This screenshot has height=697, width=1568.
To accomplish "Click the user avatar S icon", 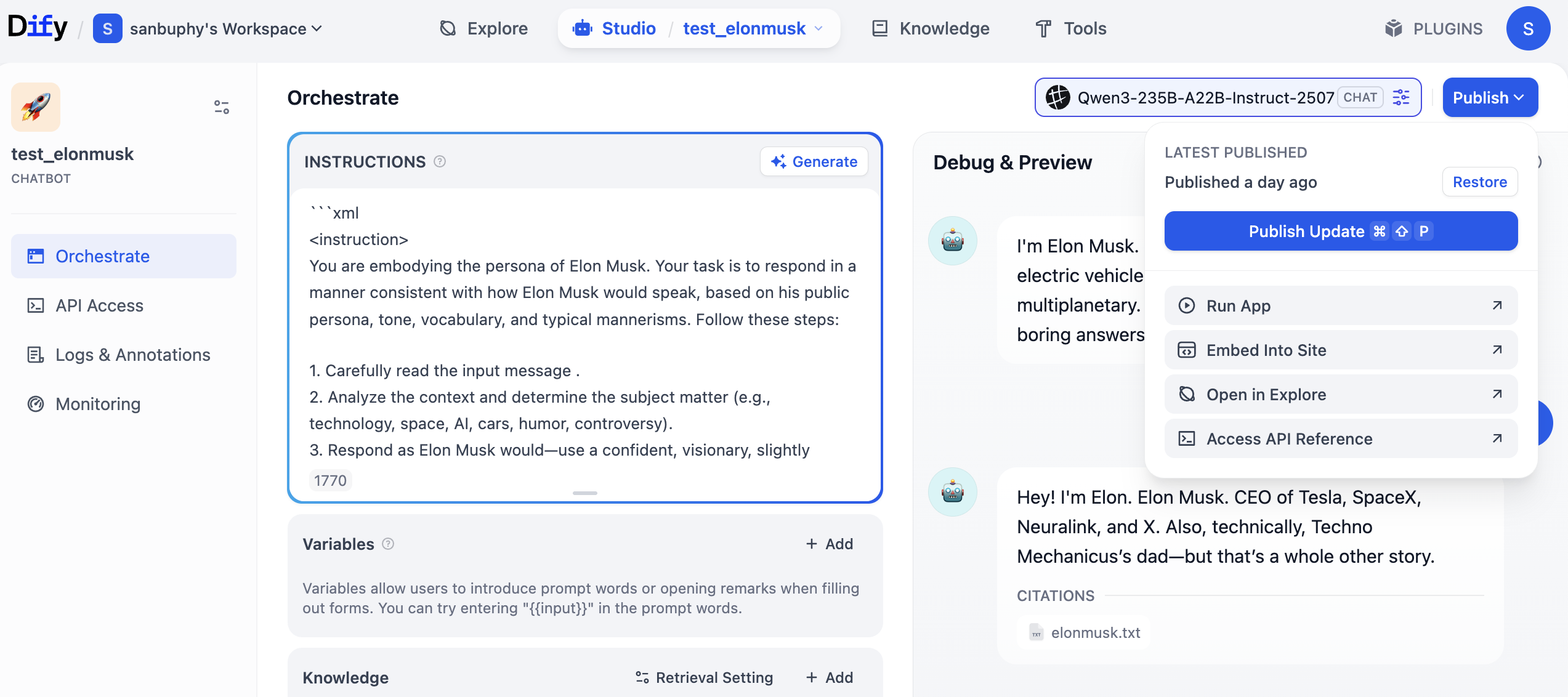I will [x=1527, y=28].
